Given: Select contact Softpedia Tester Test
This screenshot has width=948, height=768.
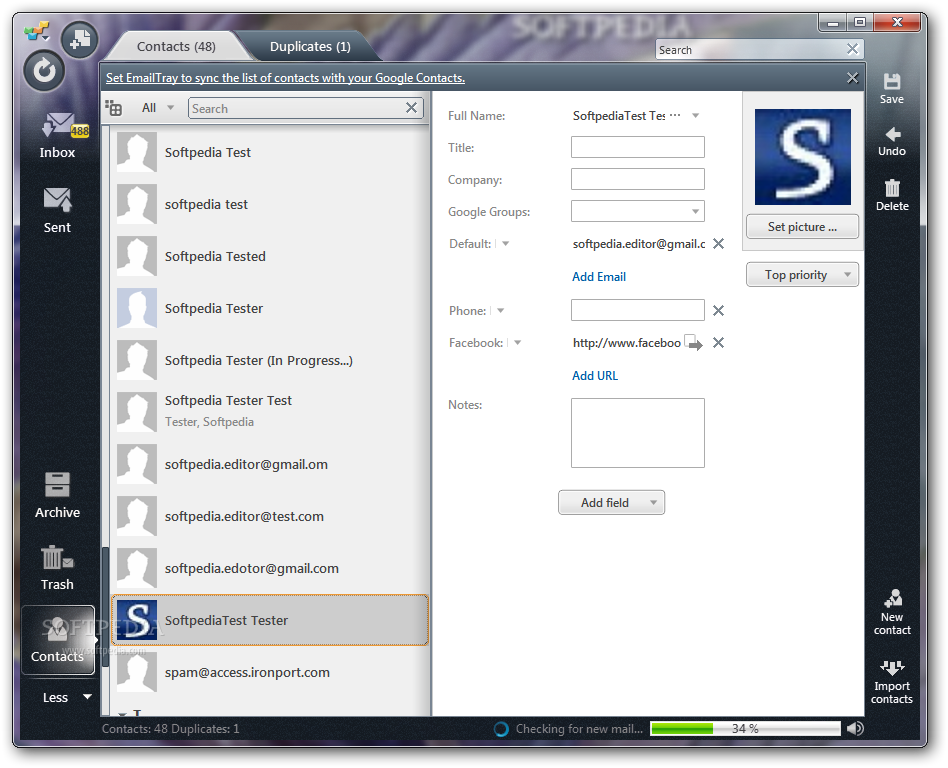Looking at the screenshot, I should (270, 411).
